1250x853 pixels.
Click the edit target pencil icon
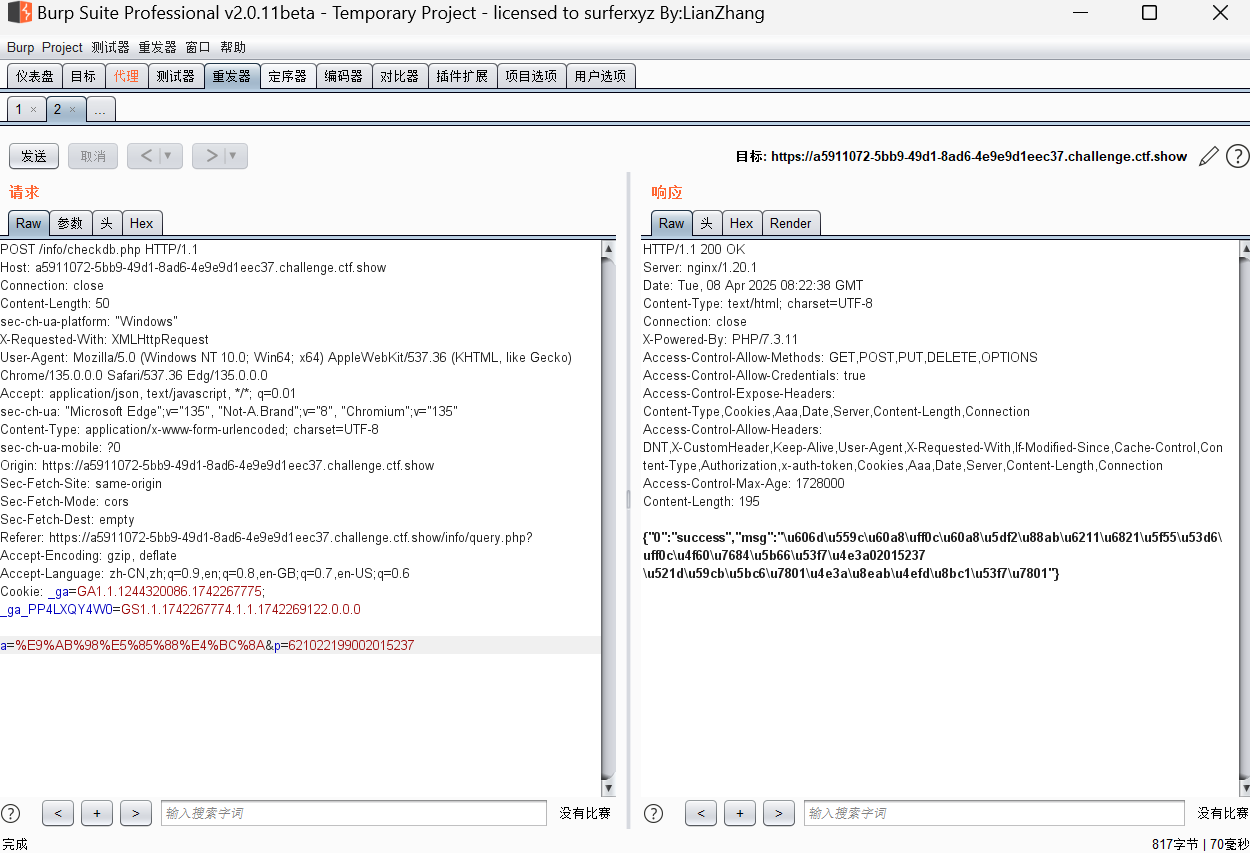pyautogui.click(x=1209, y=156)
